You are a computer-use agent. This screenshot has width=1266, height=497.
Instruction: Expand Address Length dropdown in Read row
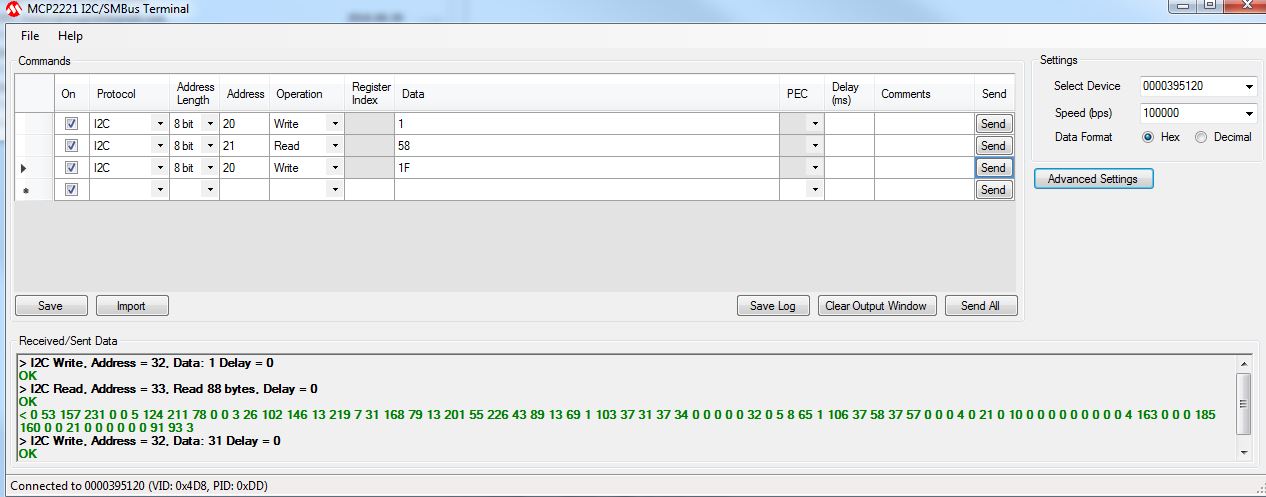click(x=210, y=146)
